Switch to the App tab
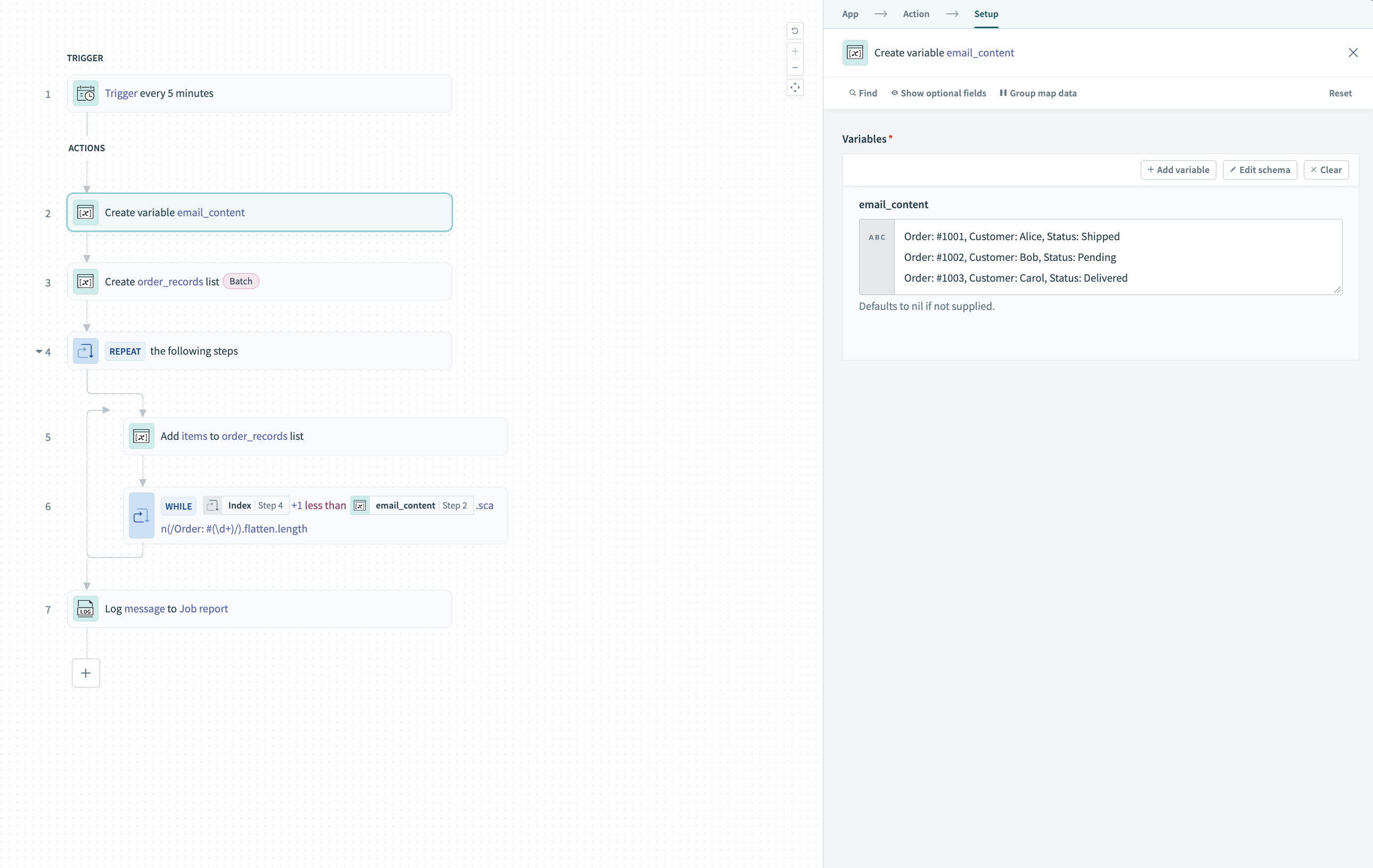This screenshot has height=868, width=1373. [x=849, y=14]
